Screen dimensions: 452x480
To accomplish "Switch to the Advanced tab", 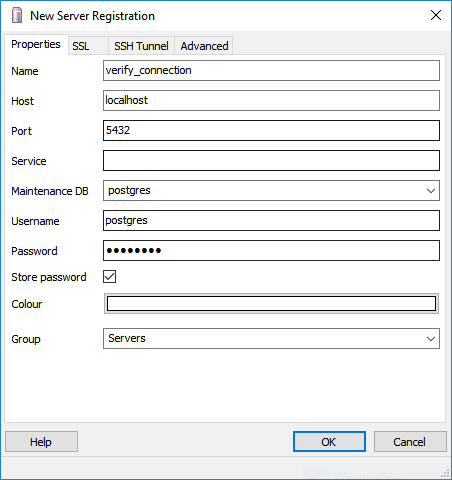I will pyautogui.click(x=204, y=46).
